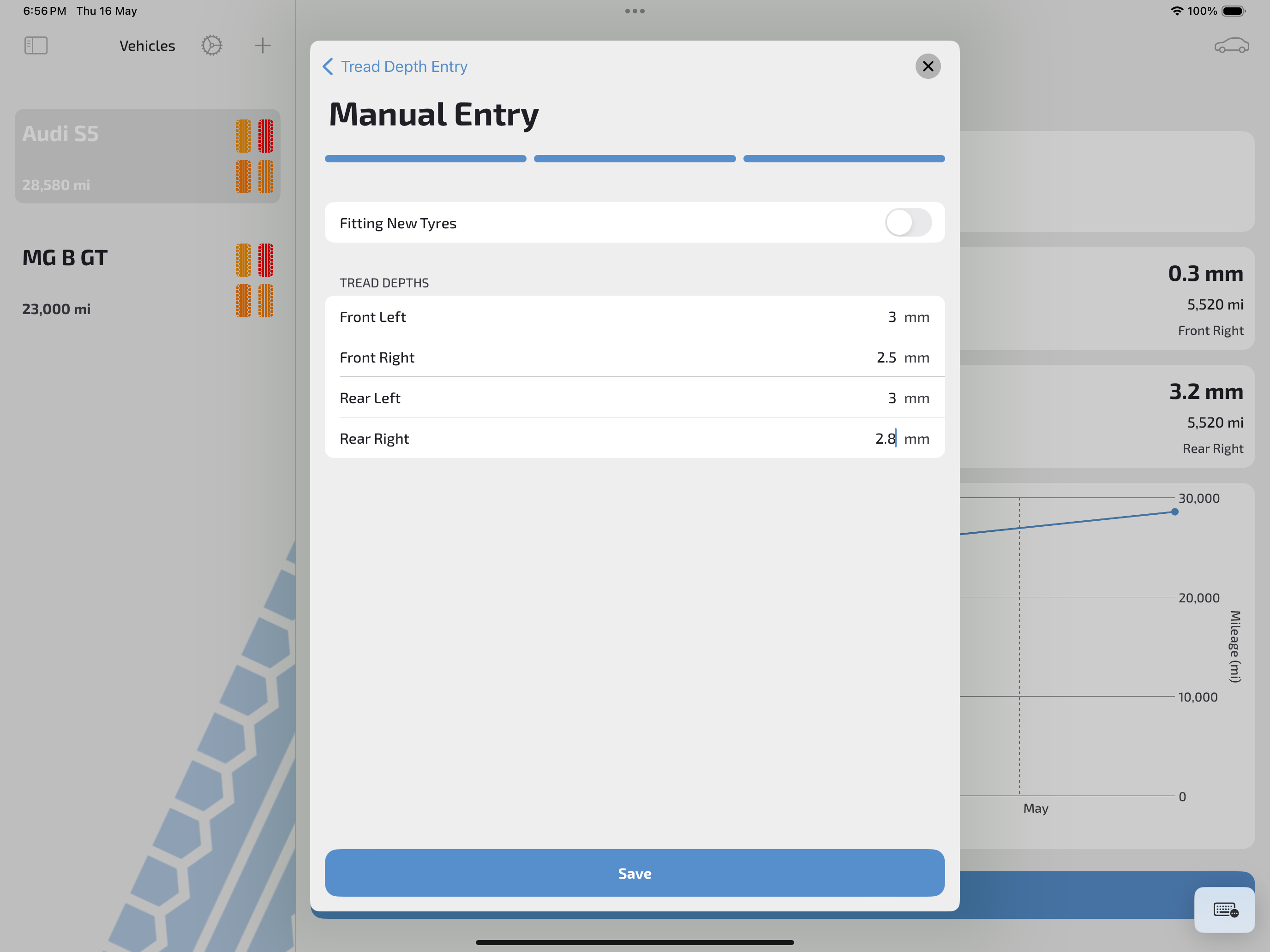Edit the Front Right tread depth value
Image resolution: width=1270 pixels, height=952 pixels.
pyautogui.click(x=886, y=357)
